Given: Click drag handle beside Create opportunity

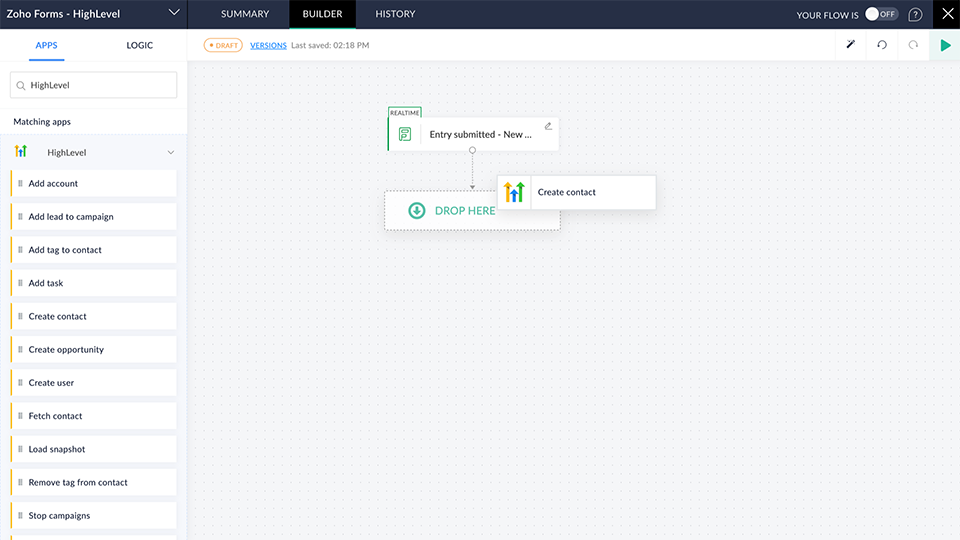Looking at the screenshot, I should (x=20, y=350).
